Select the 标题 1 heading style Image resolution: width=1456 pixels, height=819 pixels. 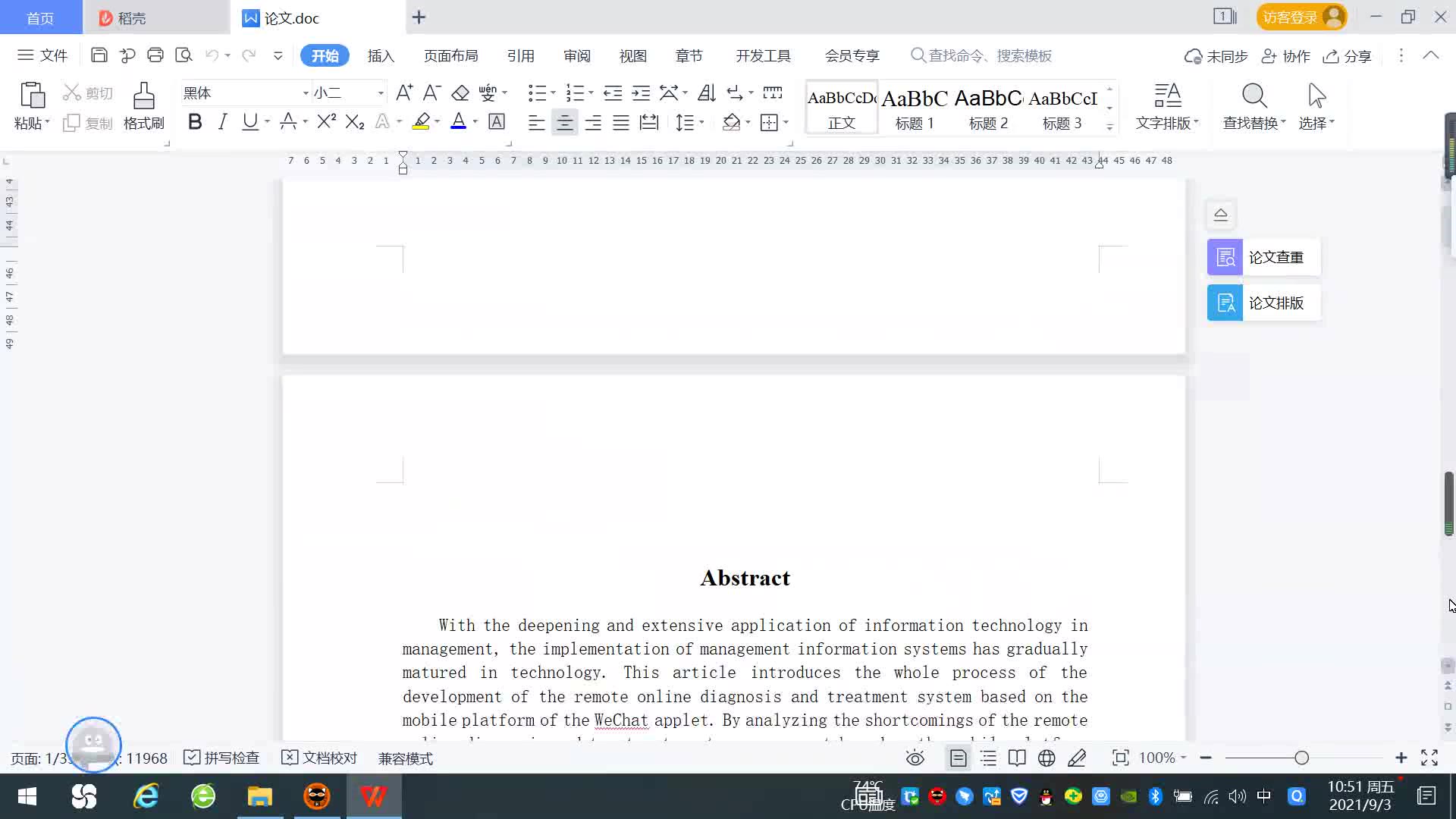[915, 108]
